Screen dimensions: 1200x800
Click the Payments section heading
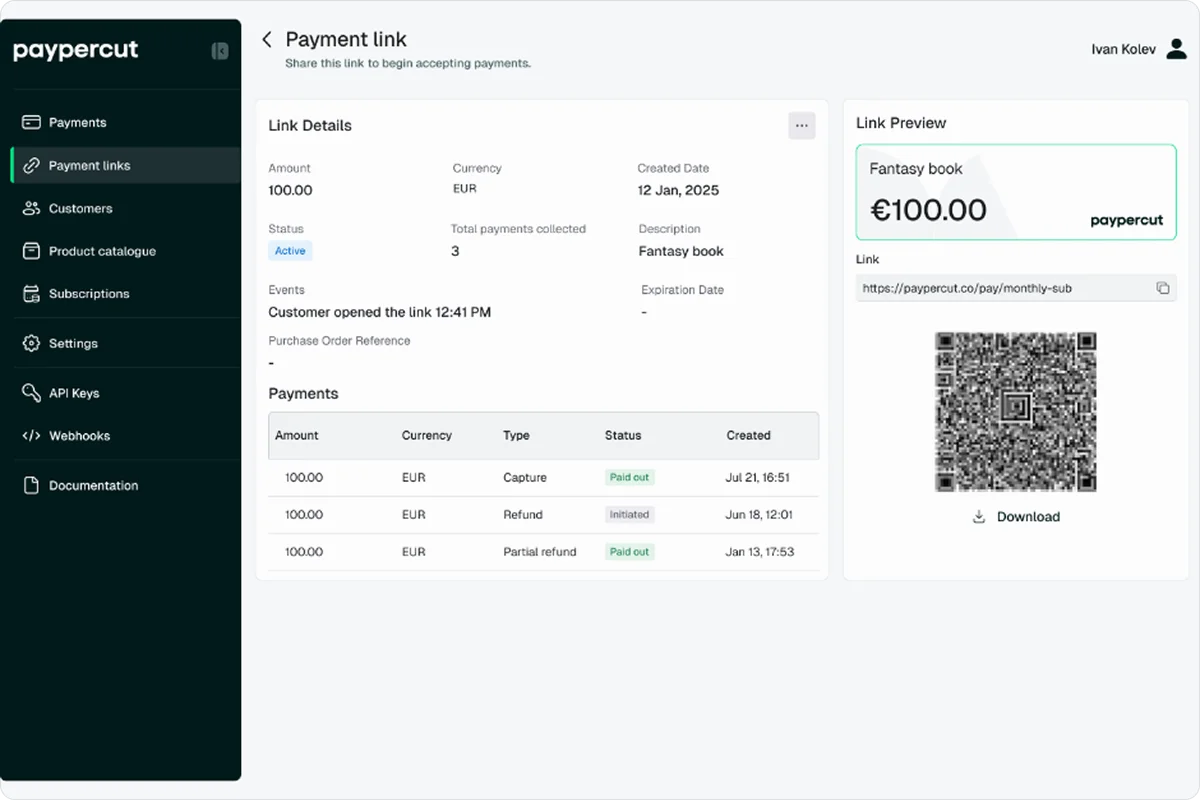point(303,393)
